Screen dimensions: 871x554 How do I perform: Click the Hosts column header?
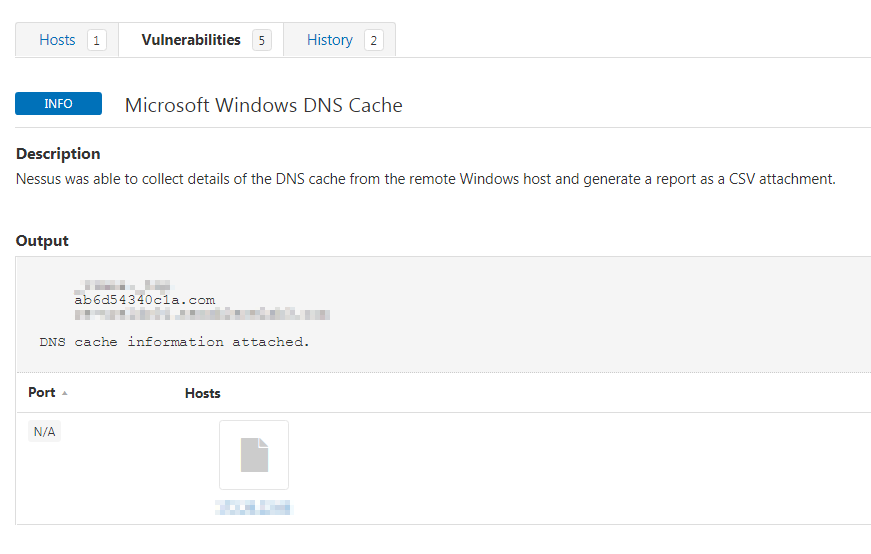(203, 393)
